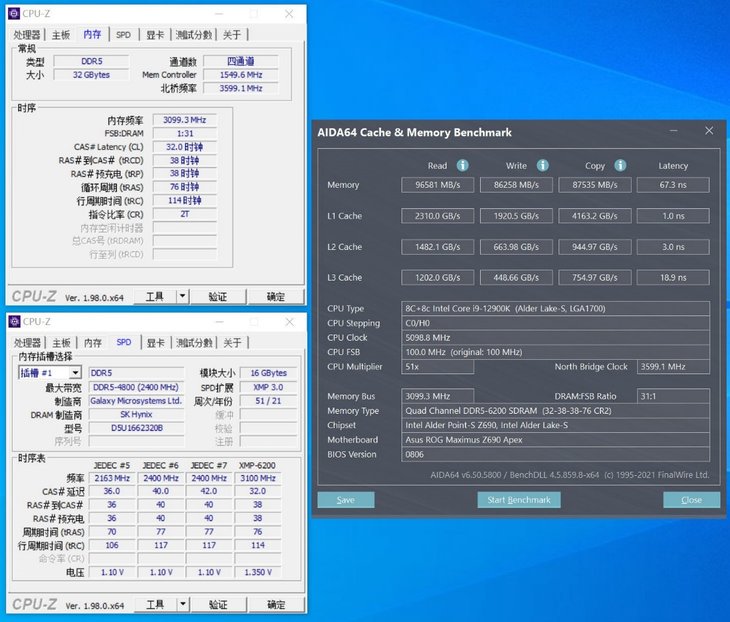The width and height of the screenshot is (730, 622).
Task: Click the L1 Cache Read value 2310.0 GB/s
Action: tap(438, 216)
